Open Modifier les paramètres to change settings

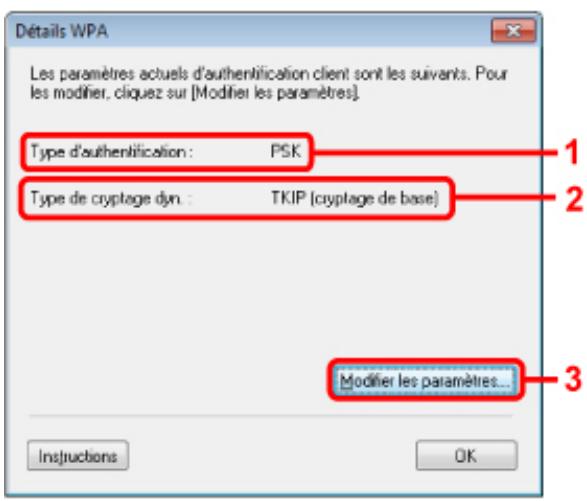[425, 380]
